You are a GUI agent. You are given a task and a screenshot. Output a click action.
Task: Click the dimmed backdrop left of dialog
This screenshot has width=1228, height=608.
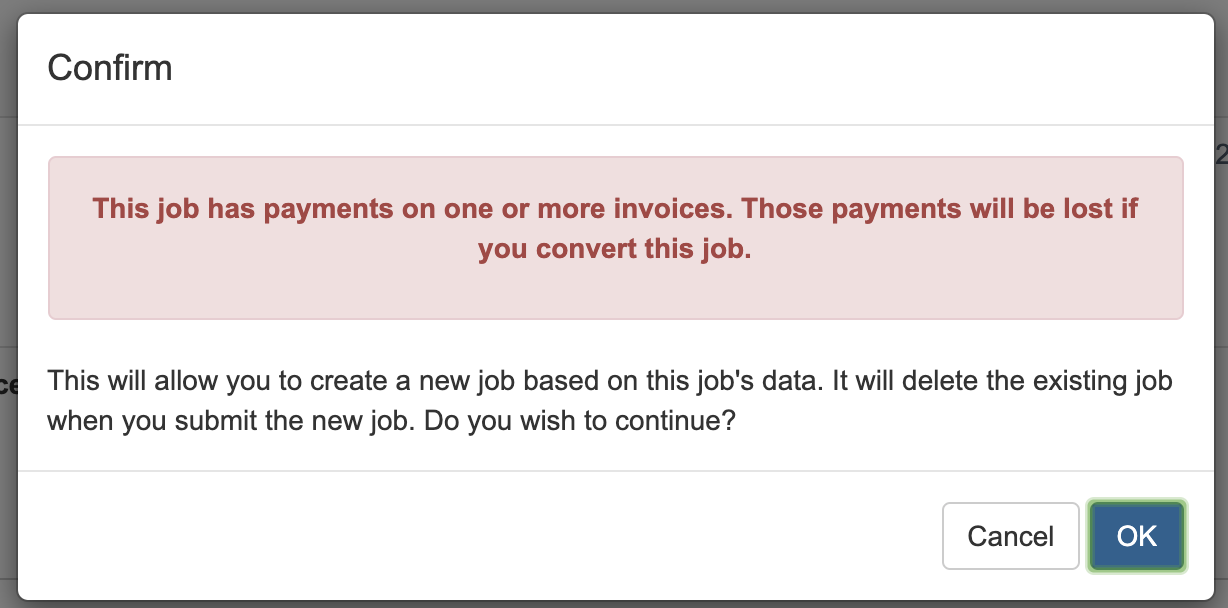point(8,300)
